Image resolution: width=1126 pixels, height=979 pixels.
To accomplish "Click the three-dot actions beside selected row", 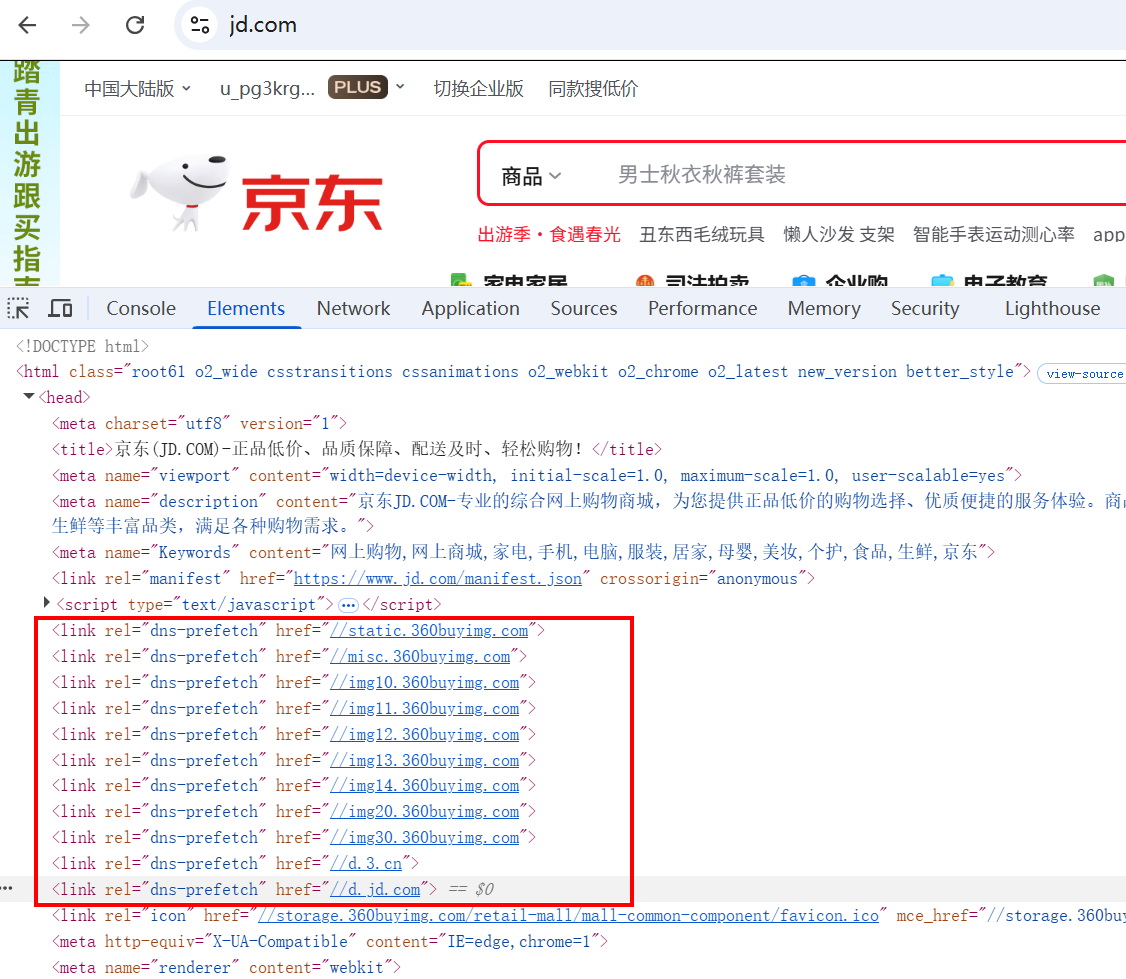I will 7,888.
